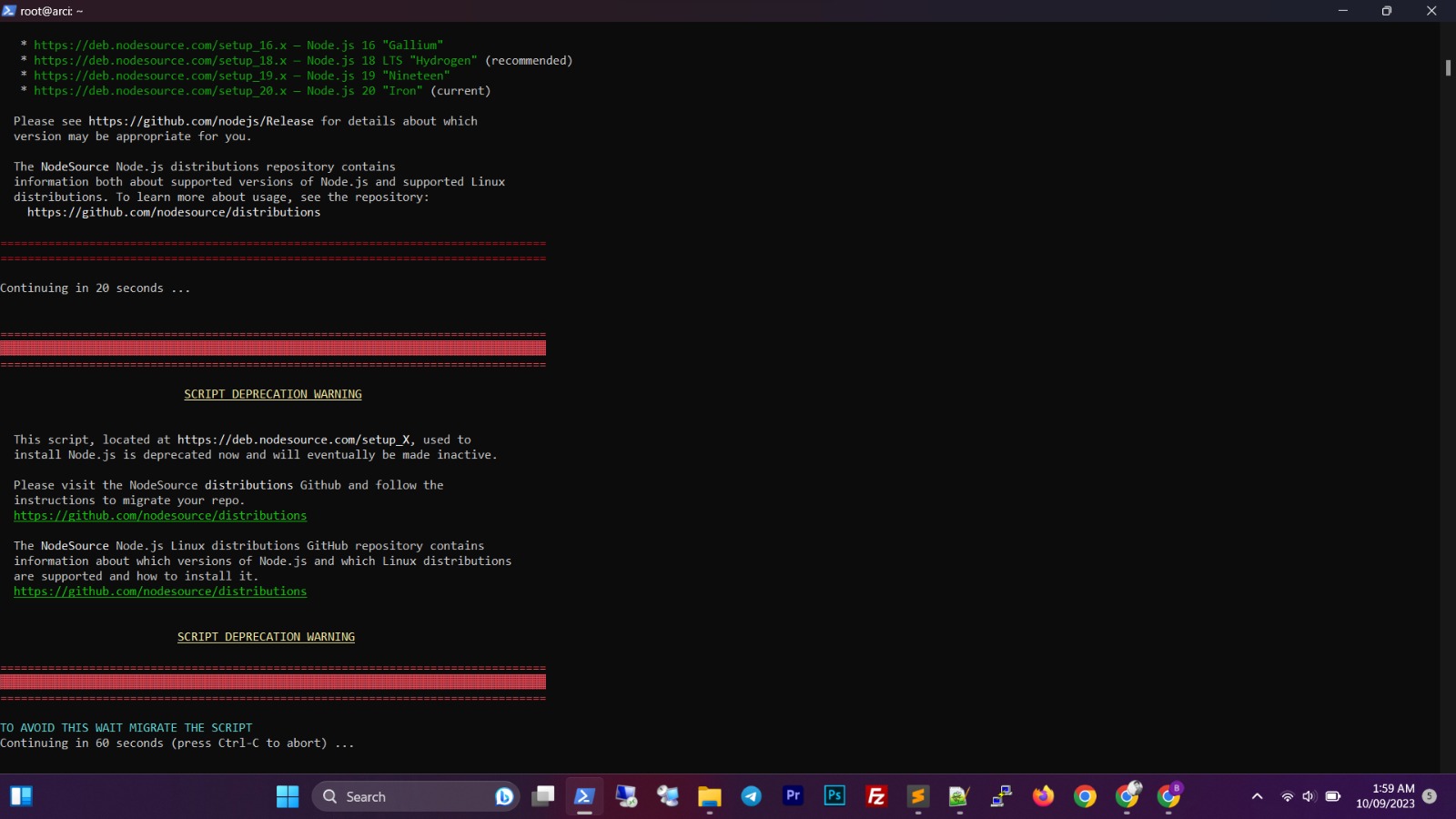Open the clock showing 1:59 AM

tap(1385, 796)
